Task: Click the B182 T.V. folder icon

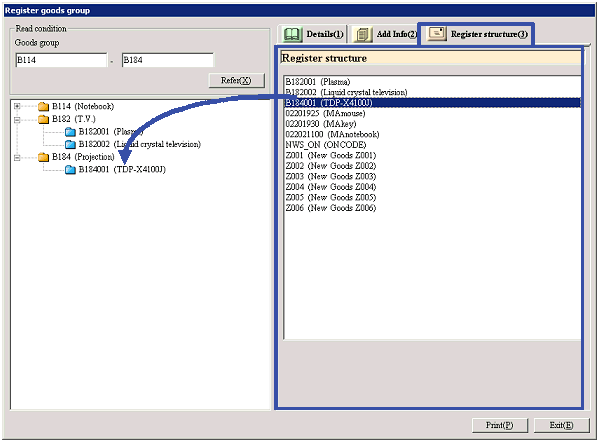Action: coord(43,119)
